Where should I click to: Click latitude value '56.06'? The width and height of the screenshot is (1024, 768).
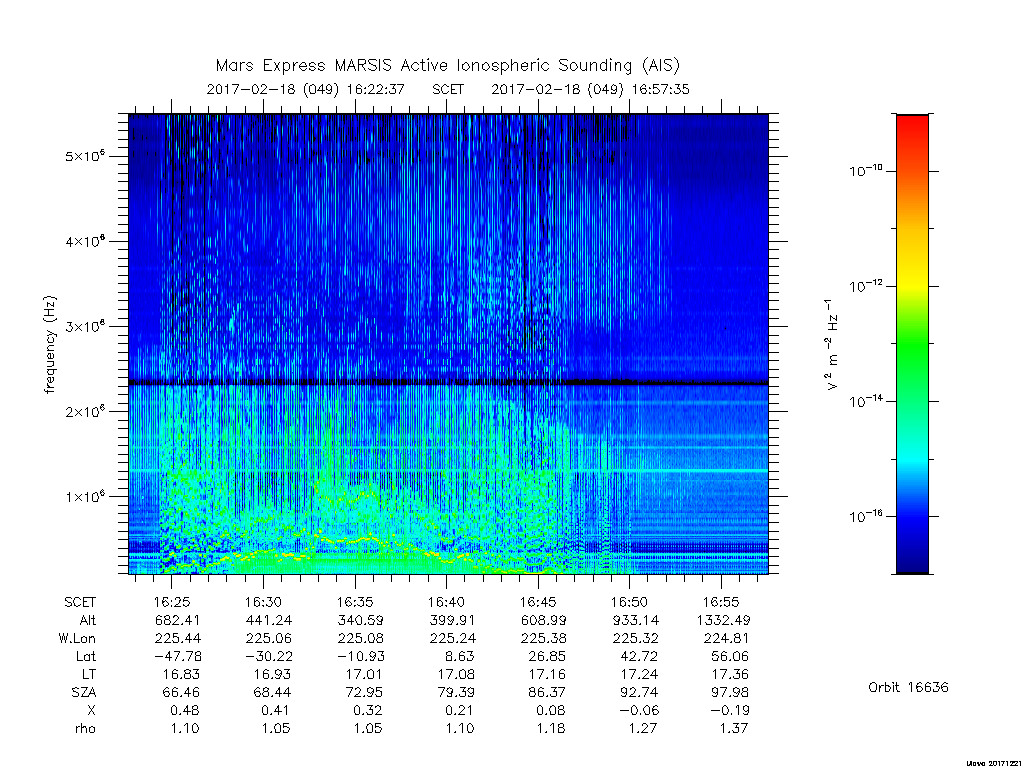click(730, 656)
